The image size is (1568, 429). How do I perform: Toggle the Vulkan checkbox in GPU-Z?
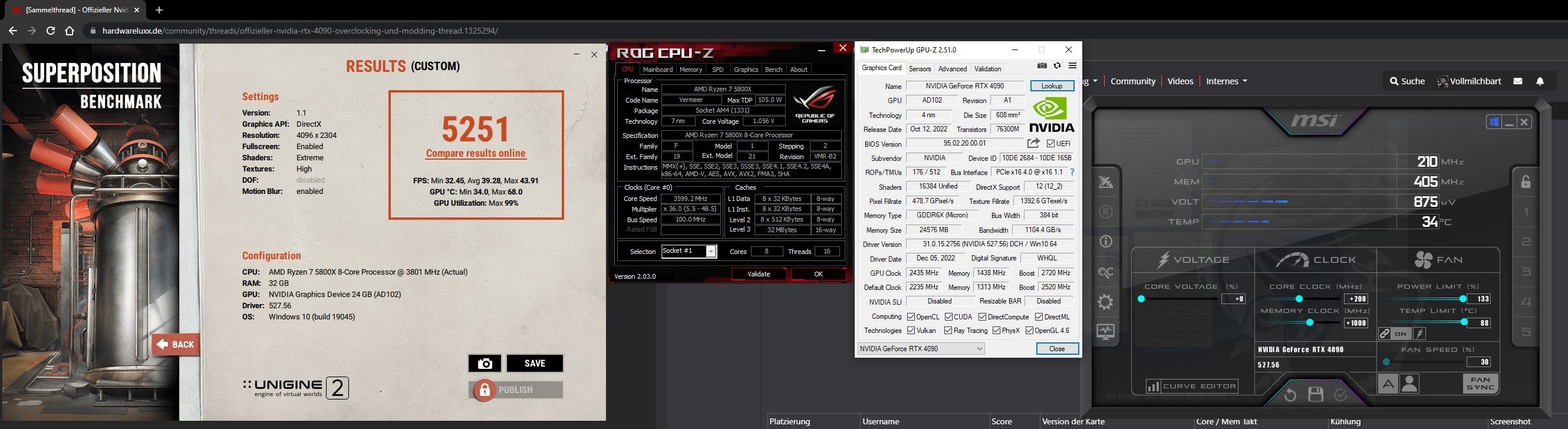pyautogui.click(x=911, y=331)
